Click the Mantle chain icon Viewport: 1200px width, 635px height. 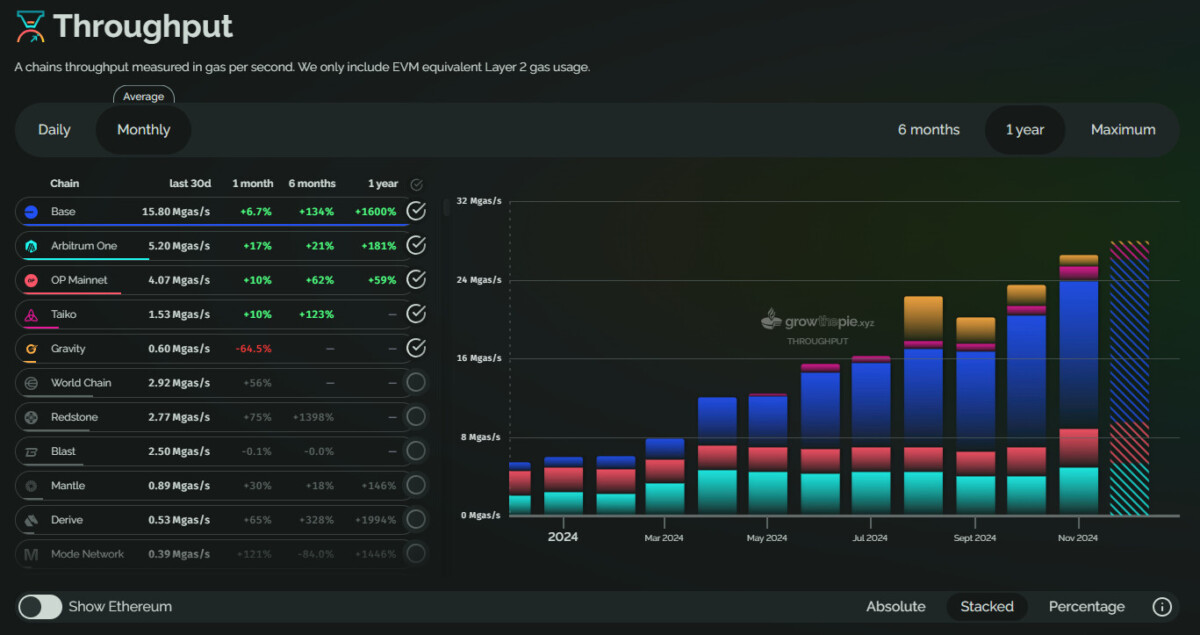pyautogui.click(x=31, y=486)
